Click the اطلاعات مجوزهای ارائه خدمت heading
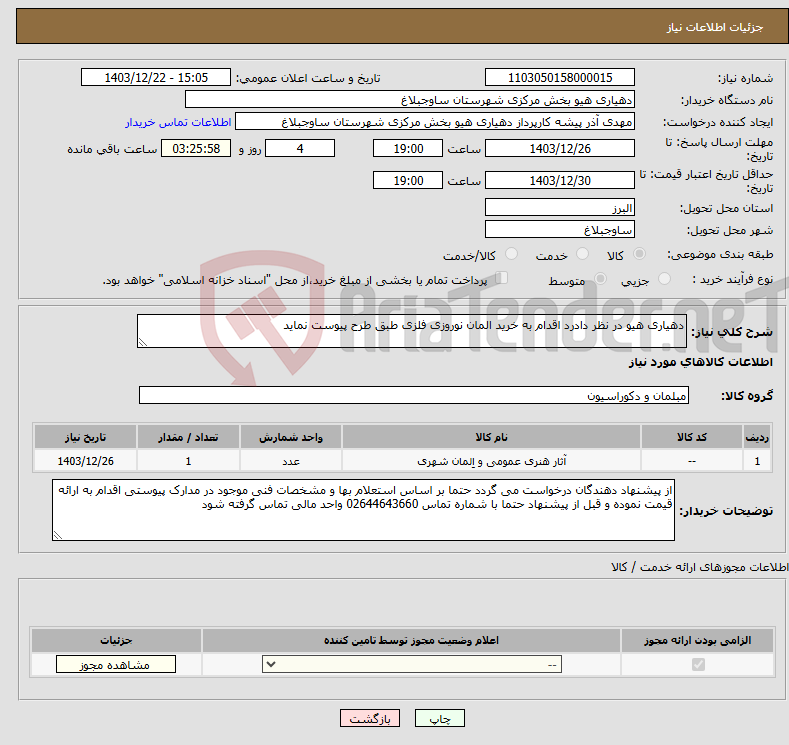 [x=699, y=567]
